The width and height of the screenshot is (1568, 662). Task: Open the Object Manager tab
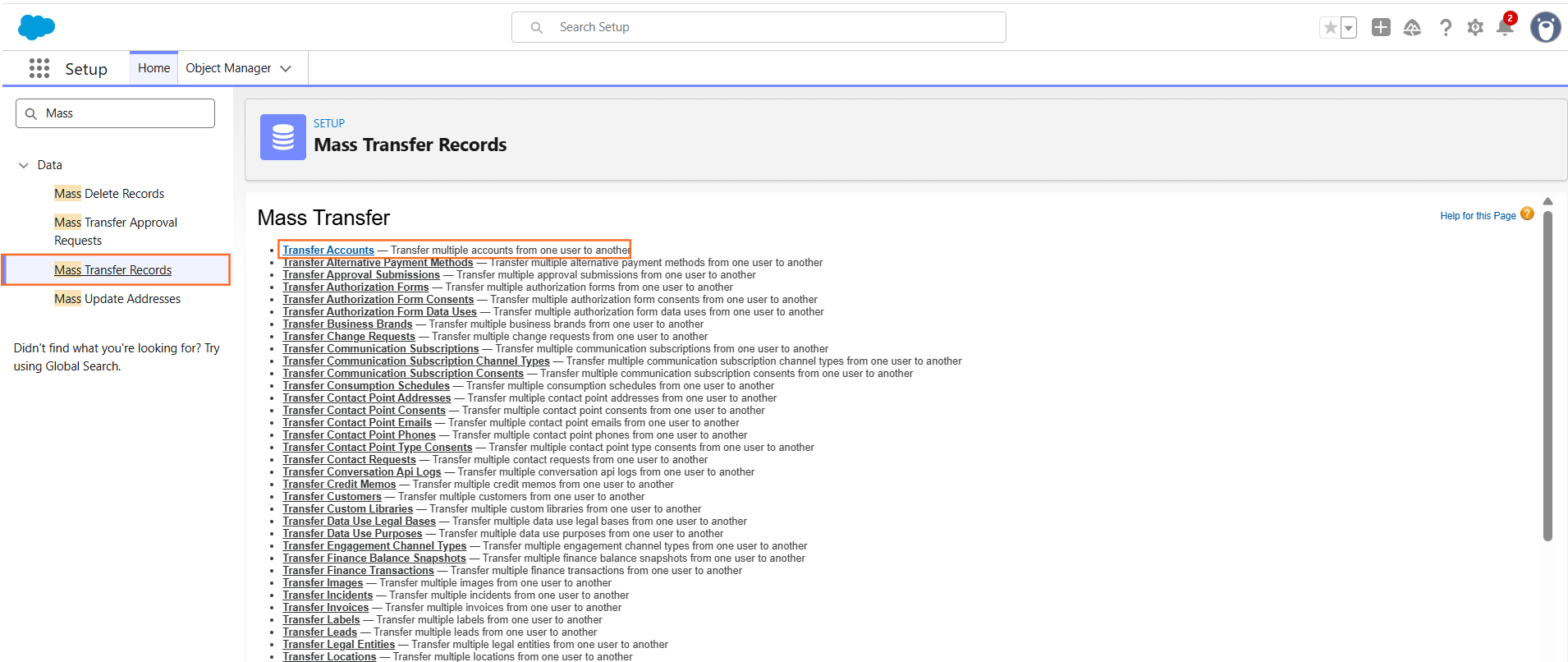(x=228, y=68)
